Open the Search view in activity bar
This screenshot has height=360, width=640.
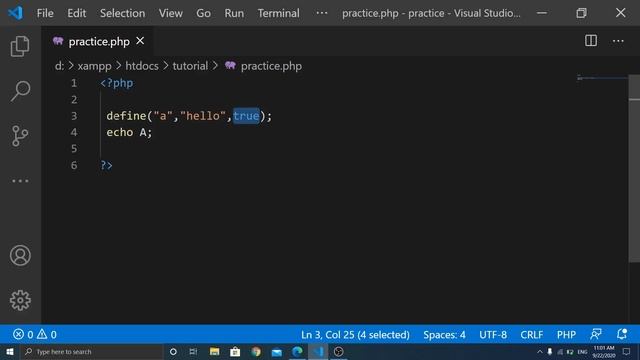(x=20, y=91)
